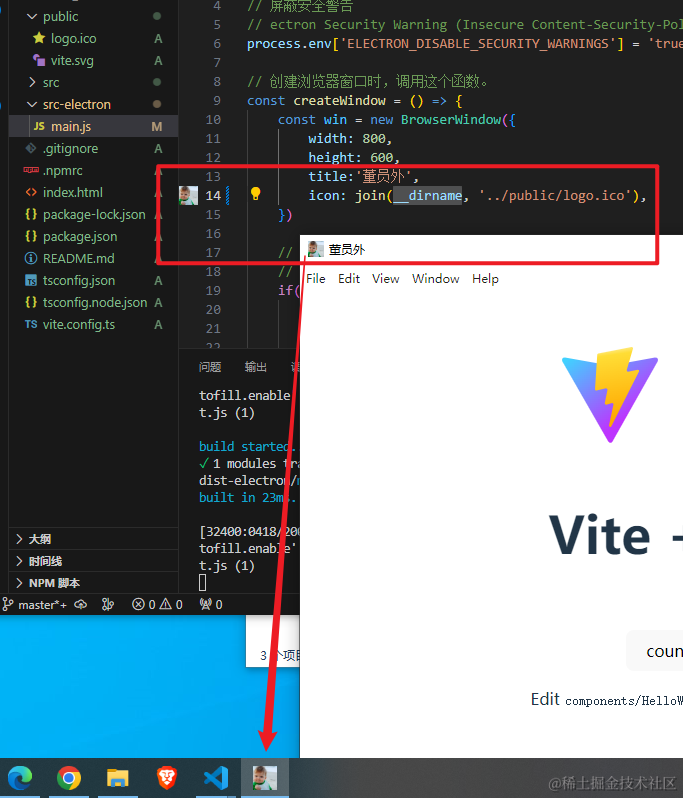
Task: Click the git branch master indicator
Action: [x=35, y=605]
